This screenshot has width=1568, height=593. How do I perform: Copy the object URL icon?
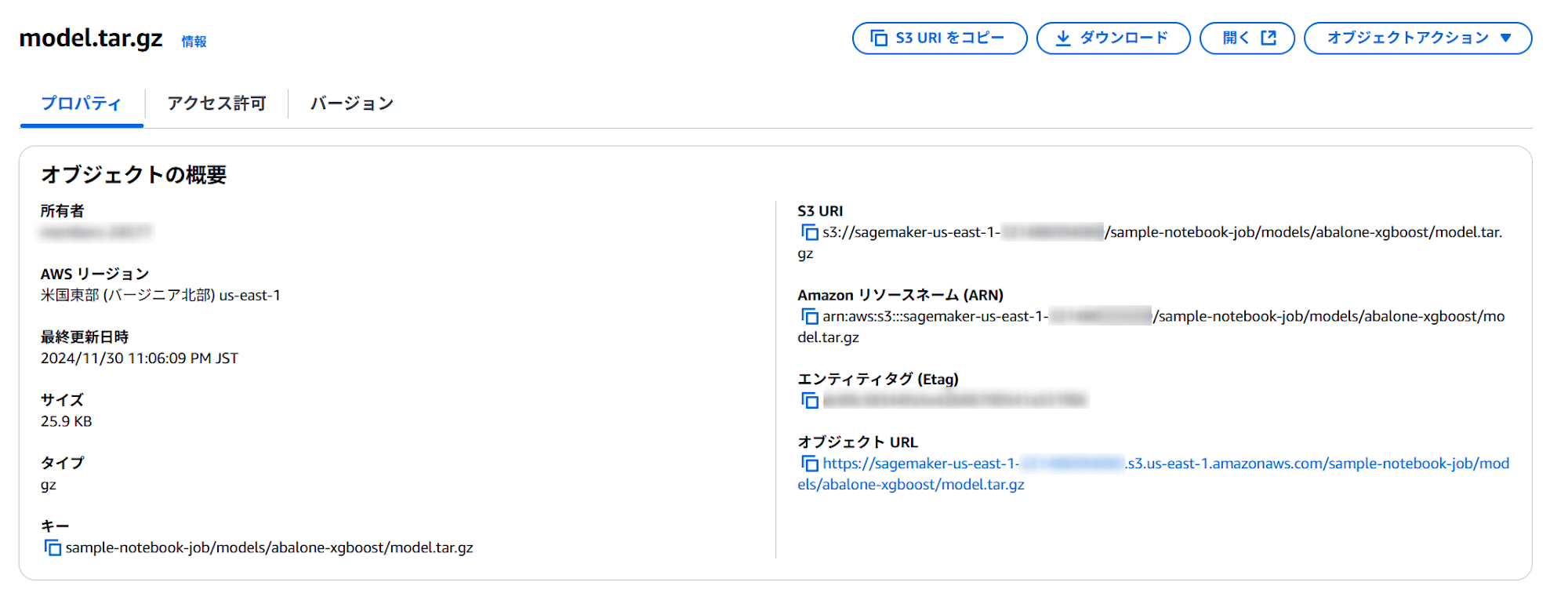809,464
